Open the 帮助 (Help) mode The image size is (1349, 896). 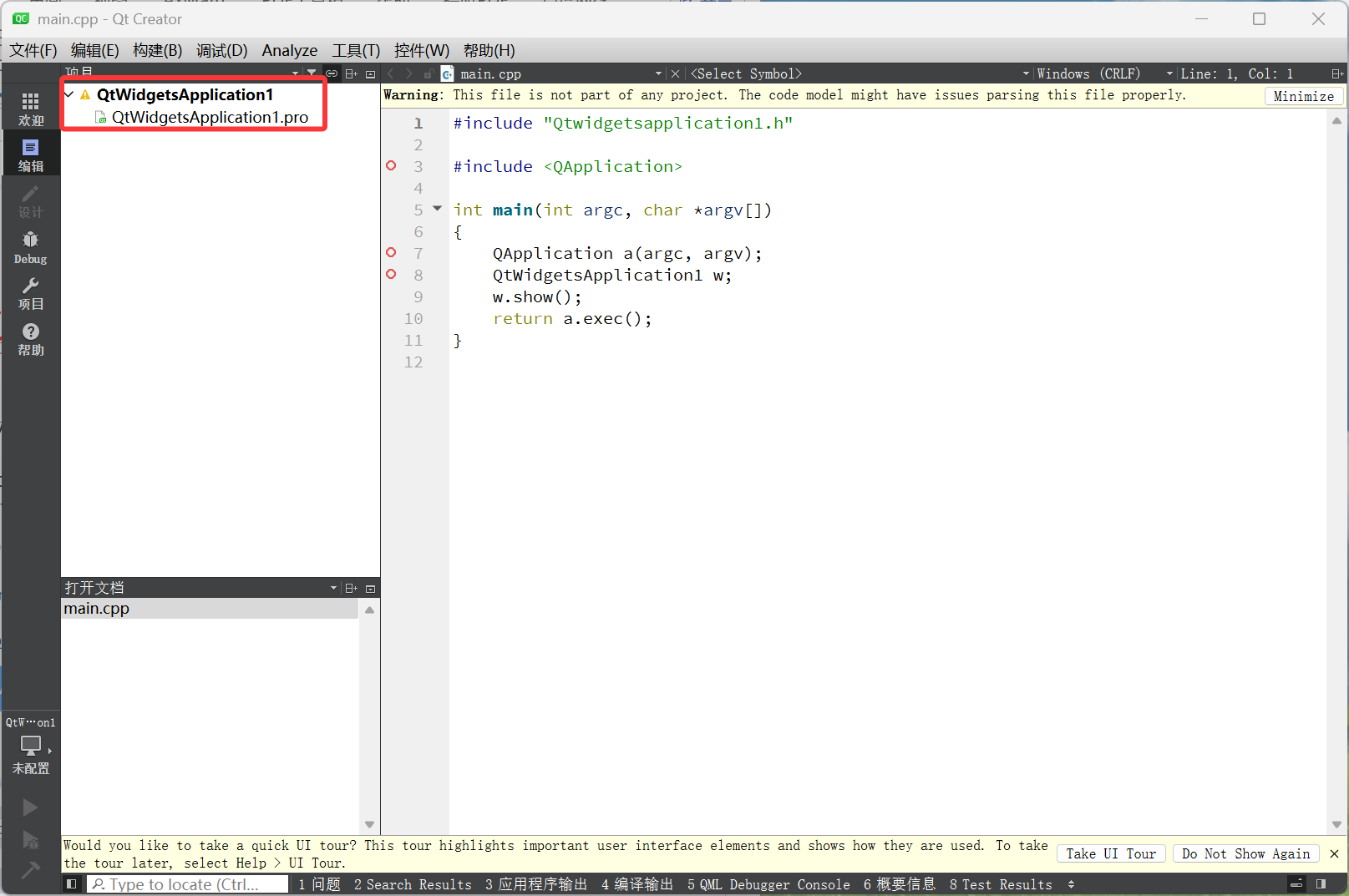(31, 340)
